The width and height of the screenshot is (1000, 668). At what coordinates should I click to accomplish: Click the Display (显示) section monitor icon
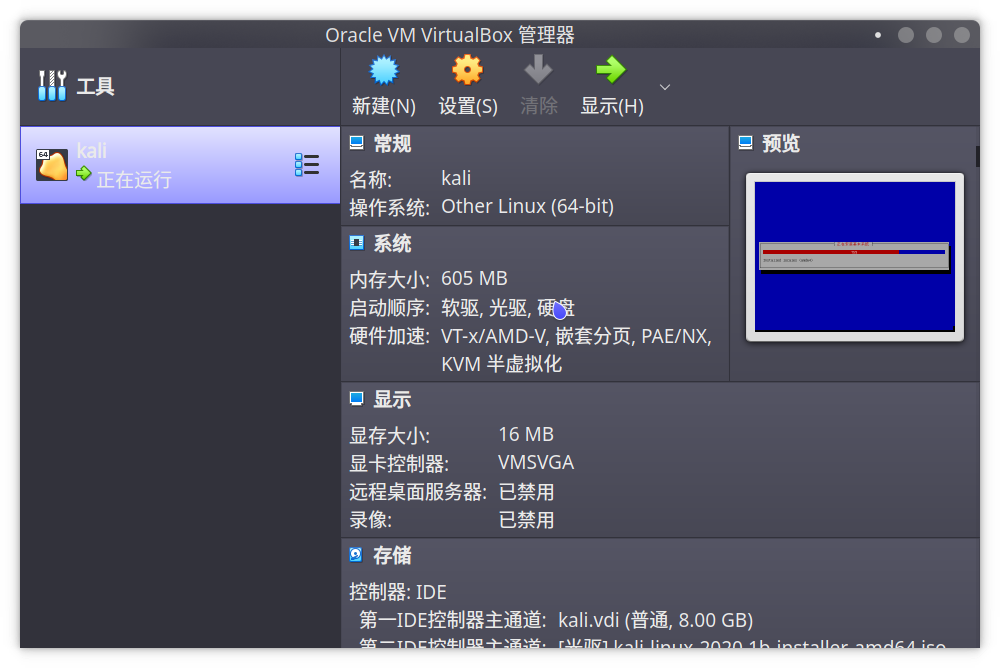point(357,399)
